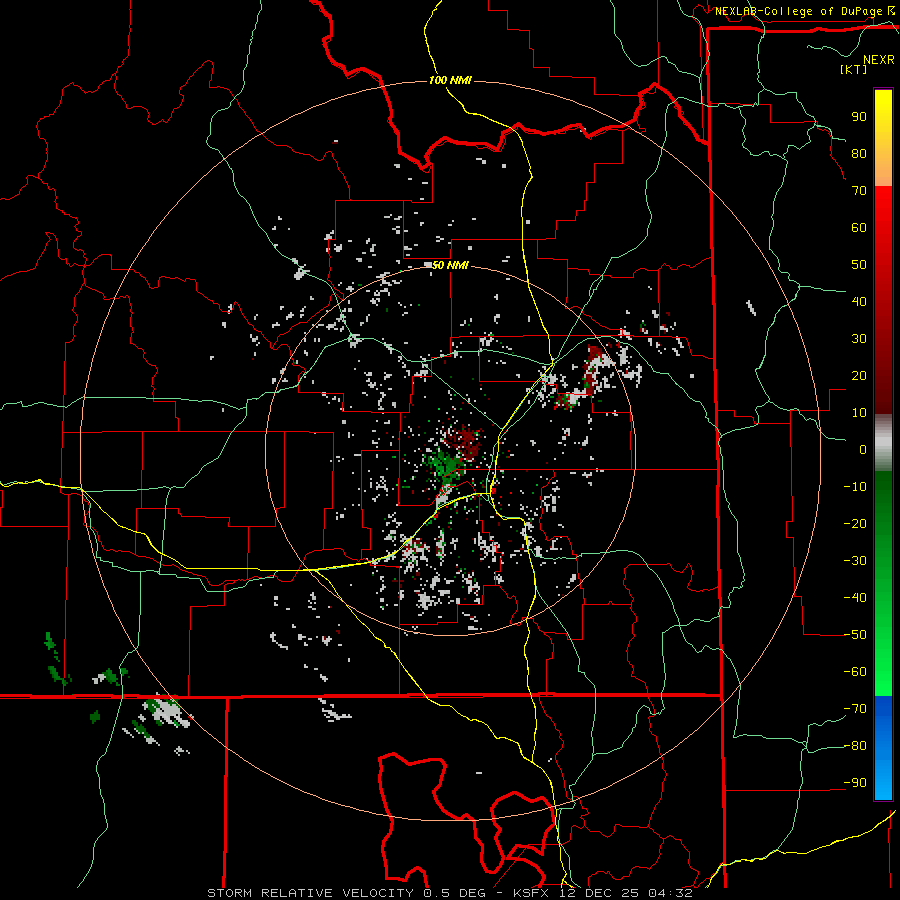Click the 0 value on velocity scale
The height and width of the screenshot is (900, 900).
(863, 450)
